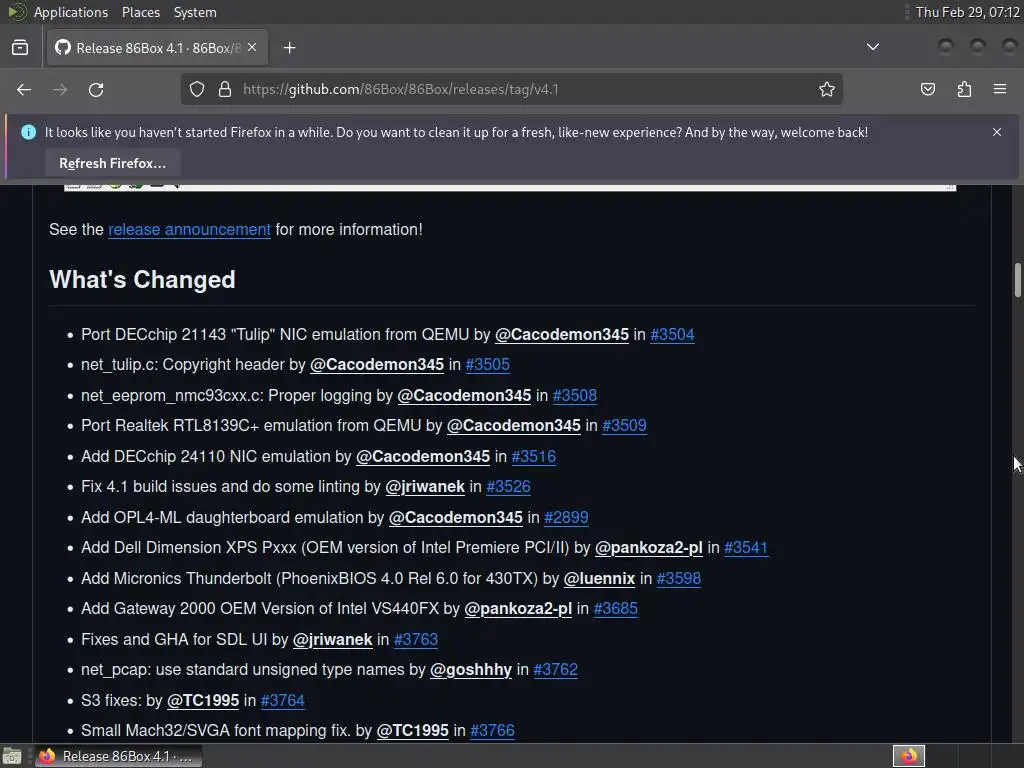Switch to Firefox in the bottom taskbar
This screenshot has width=1024, height=768.
(118, 756)
